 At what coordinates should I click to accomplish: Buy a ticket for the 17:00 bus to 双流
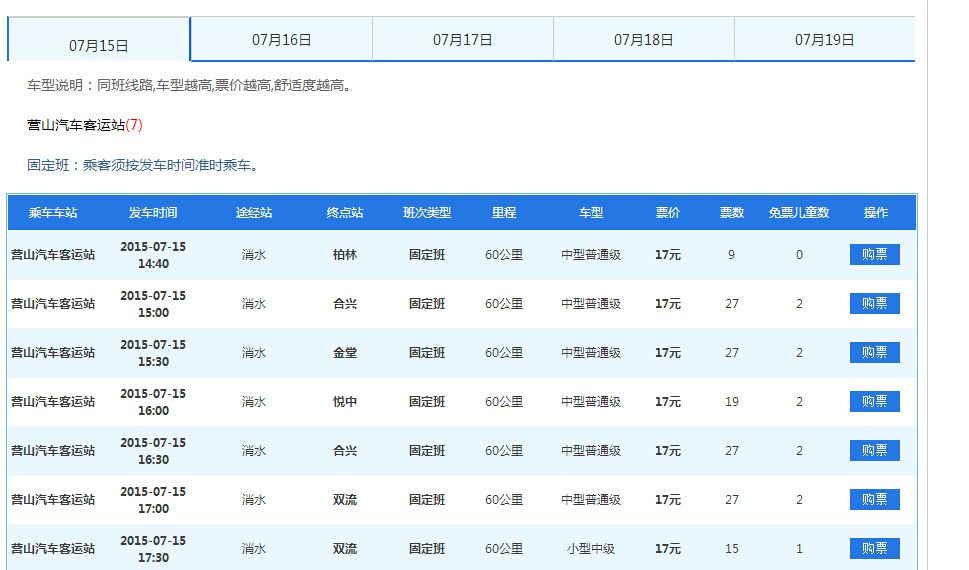click(874, 500)
